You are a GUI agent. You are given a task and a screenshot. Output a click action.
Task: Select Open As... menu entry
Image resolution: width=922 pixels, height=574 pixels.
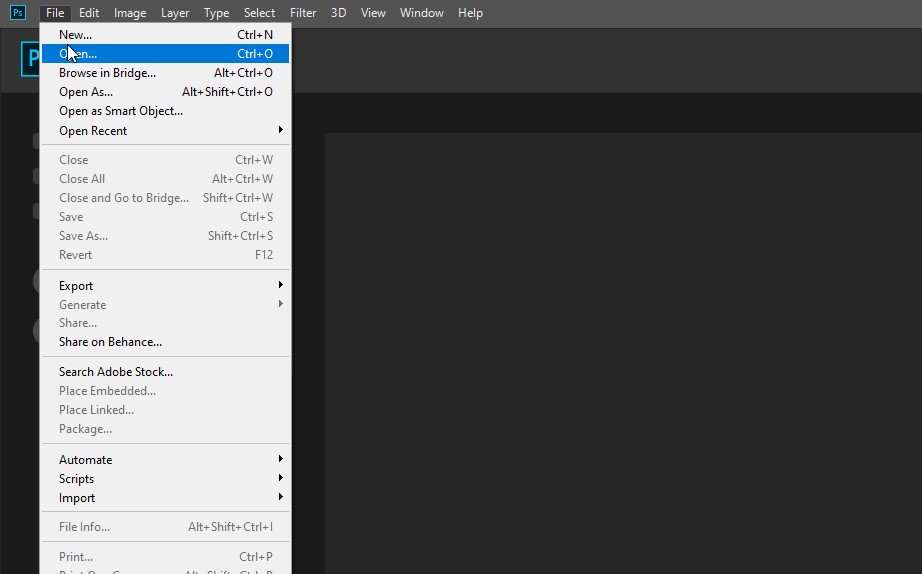[x=165, y=92]
